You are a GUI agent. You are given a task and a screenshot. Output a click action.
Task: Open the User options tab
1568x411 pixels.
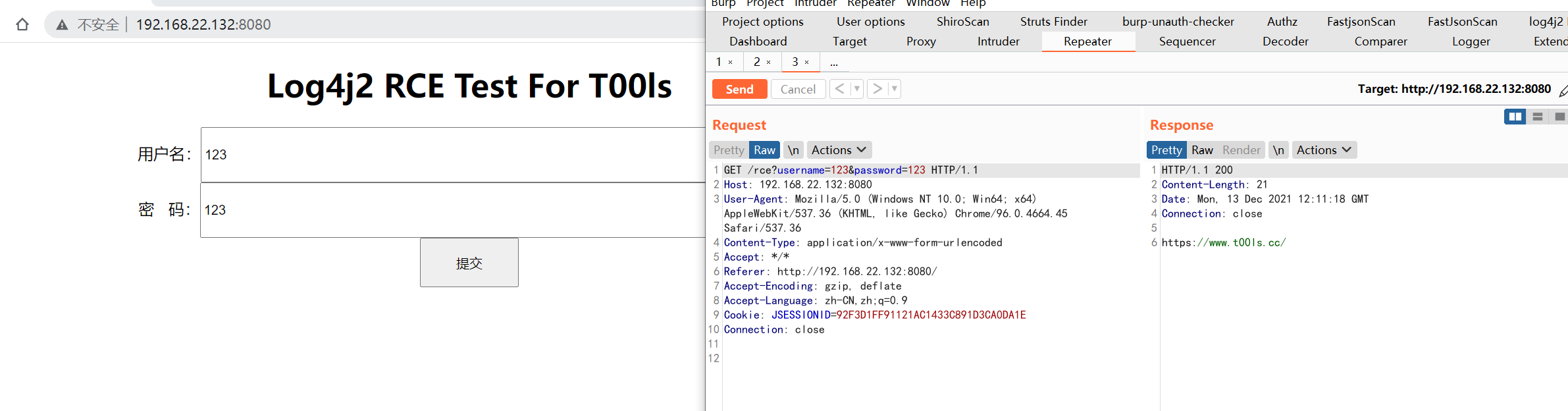pyautogui.click(x=871, y=22)
